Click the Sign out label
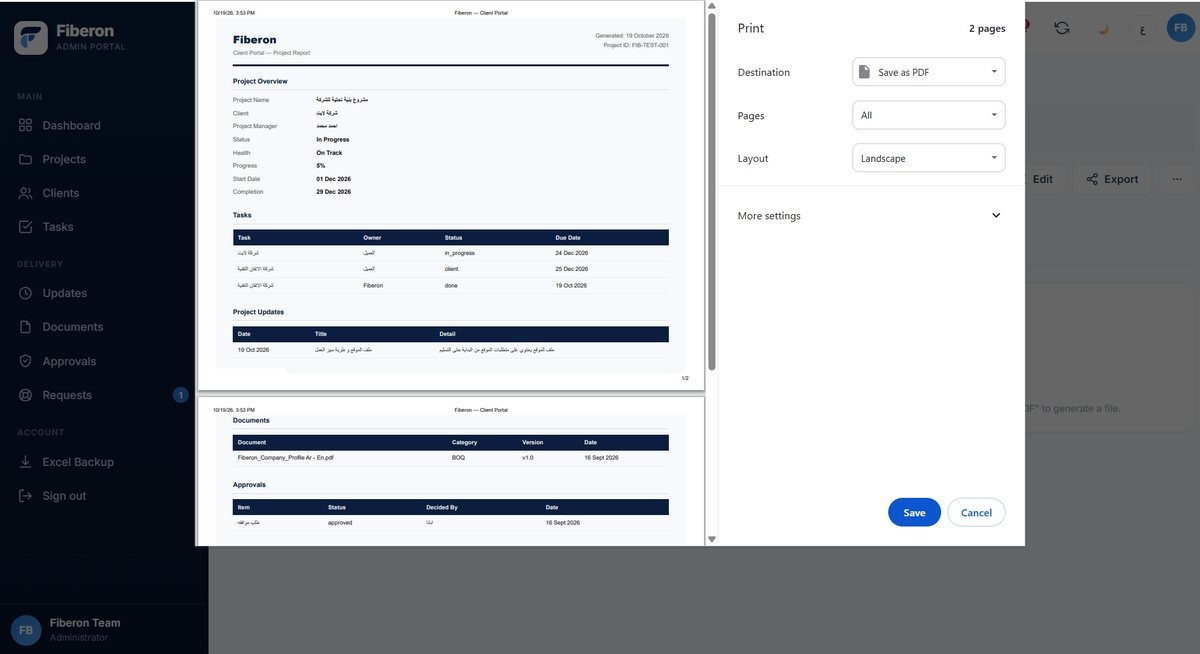 (64, 496)
